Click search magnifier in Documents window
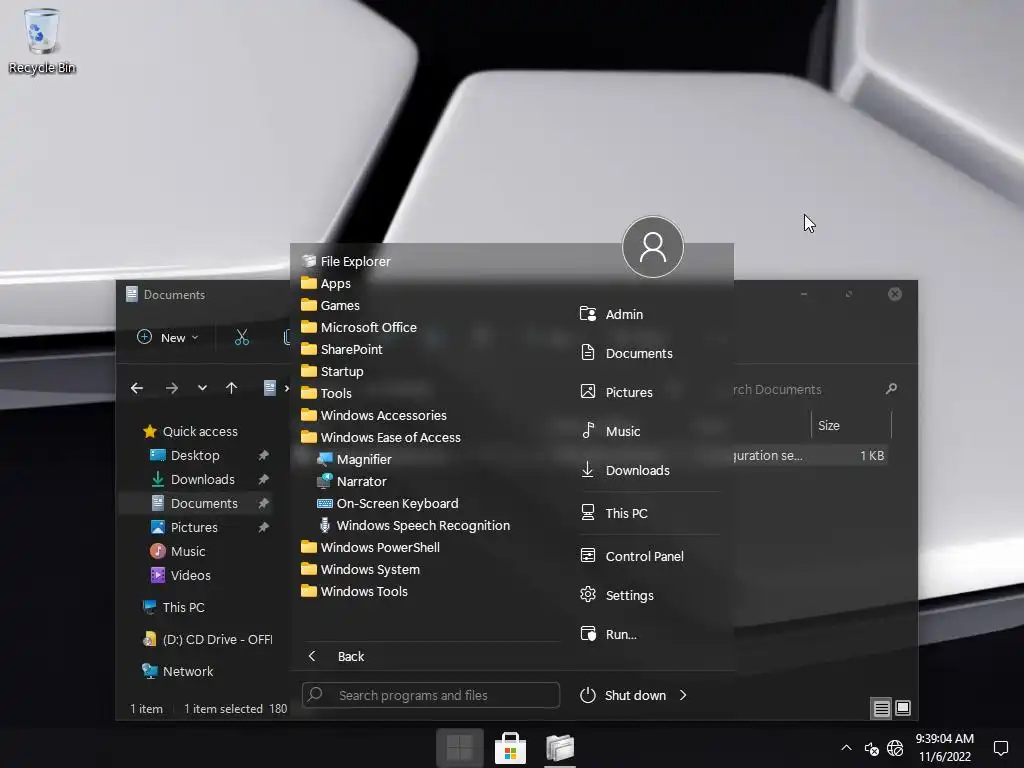1024x768 pixels. click(x=891, y=389)
